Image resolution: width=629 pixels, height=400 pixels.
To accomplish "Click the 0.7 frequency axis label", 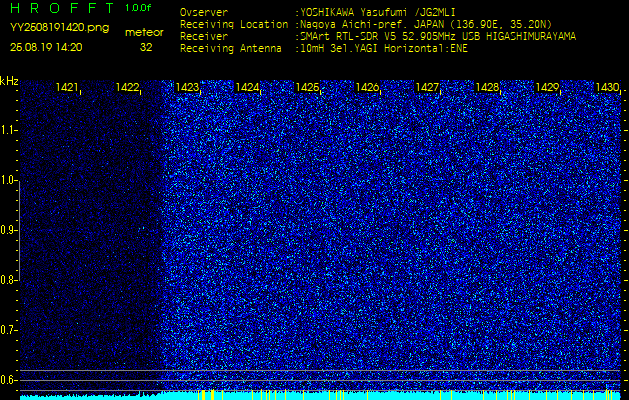I will (x=7, y=330).
